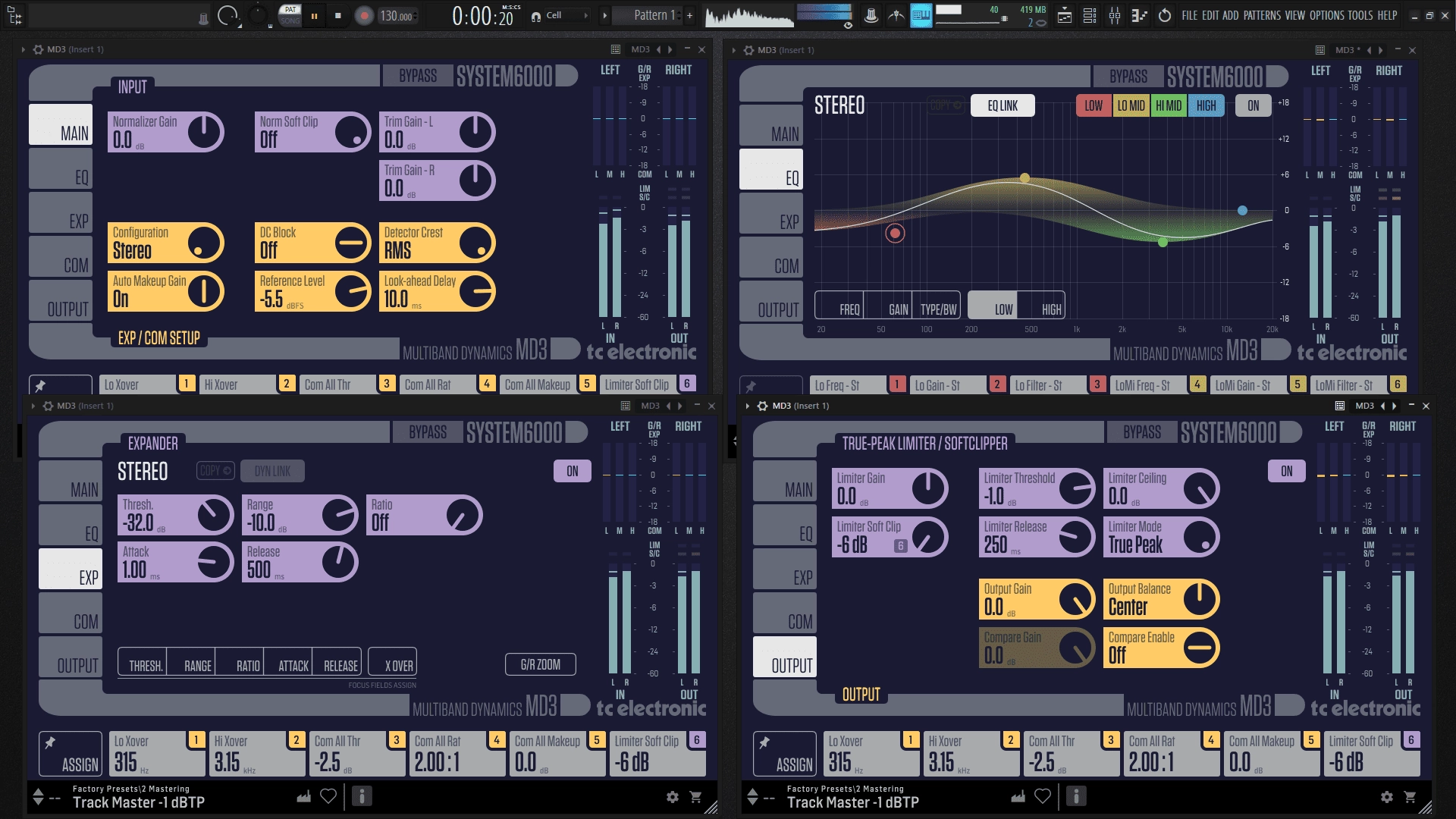
Task: Select the COM tab in top-left MD3 window
Action: [61, 256]
